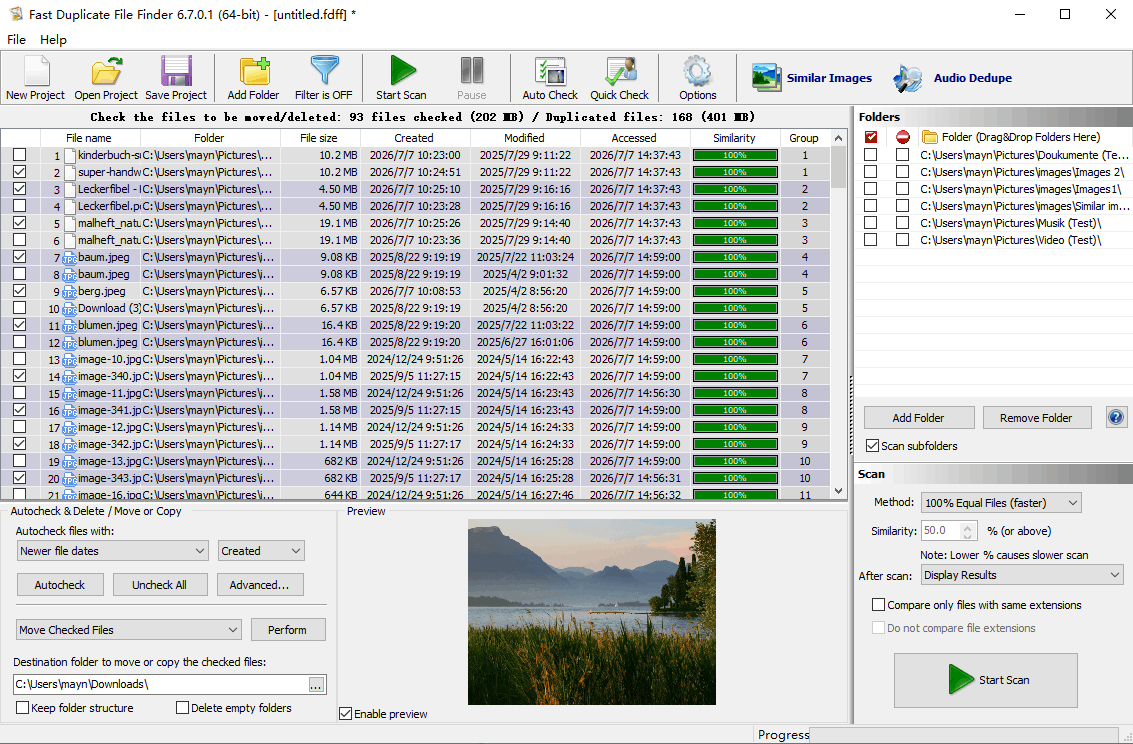The height and width of the screenshot is (744, 1133).
Task: Sort by the File size column header
Action: pyautogui.click(x=319, y=138)
